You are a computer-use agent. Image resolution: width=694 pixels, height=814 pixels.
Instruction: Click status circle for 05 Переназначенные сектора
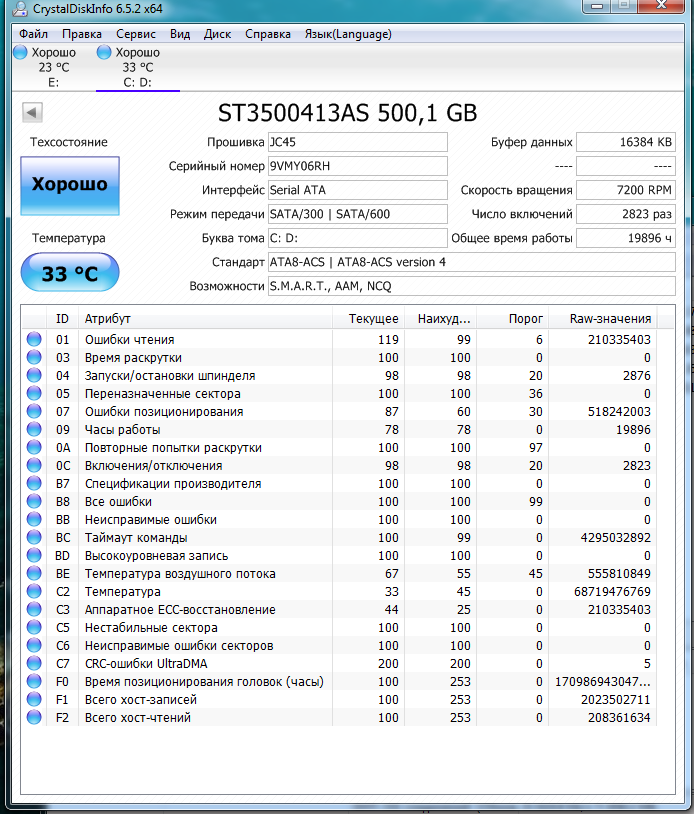34,394
